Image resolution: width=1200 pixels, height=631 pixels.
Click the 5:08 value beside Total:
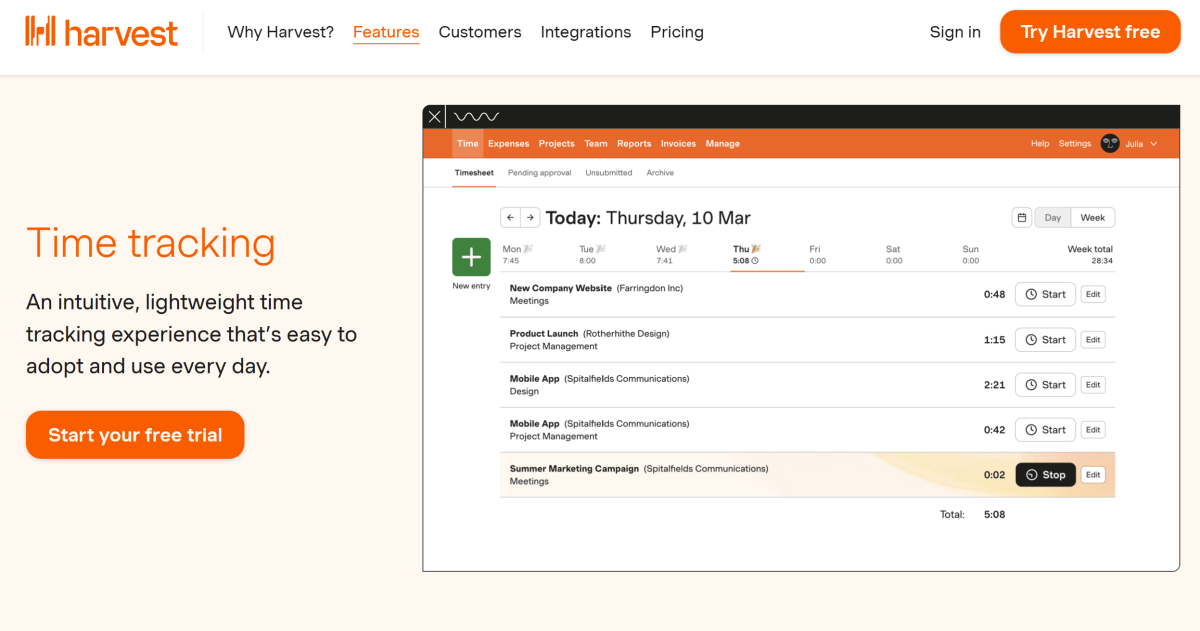click(x=994, y=515)
